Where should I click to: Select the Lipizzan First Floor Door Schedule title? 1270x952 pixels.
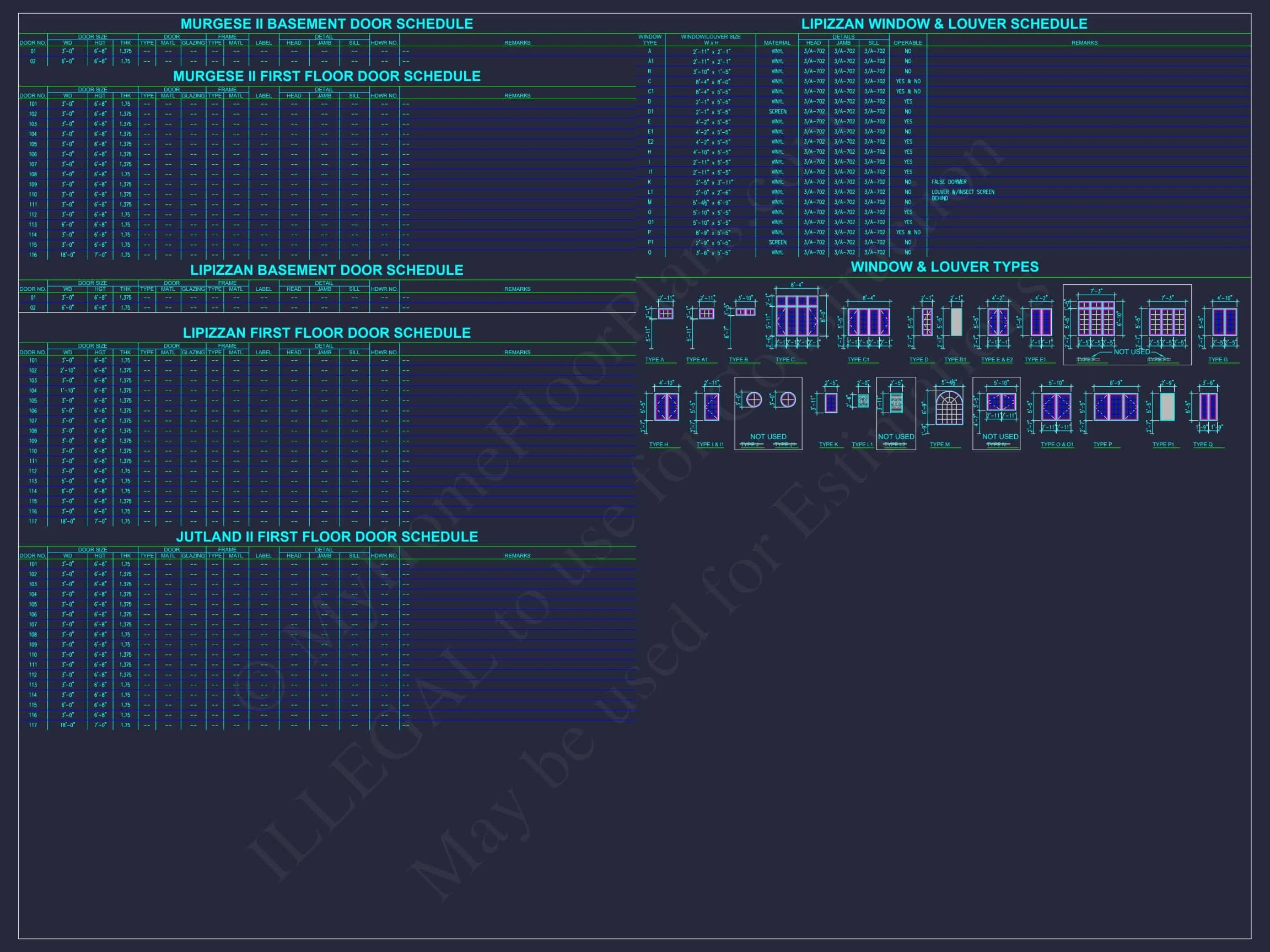click(327, 333)
